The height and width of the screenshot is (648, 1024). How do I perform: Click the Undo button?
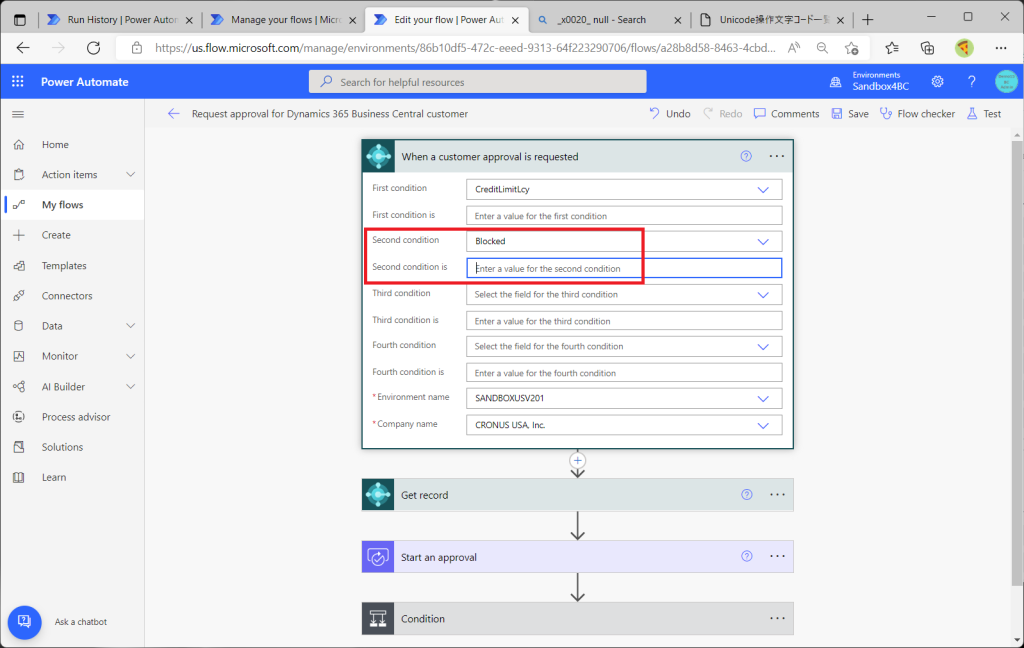(669, 114)
